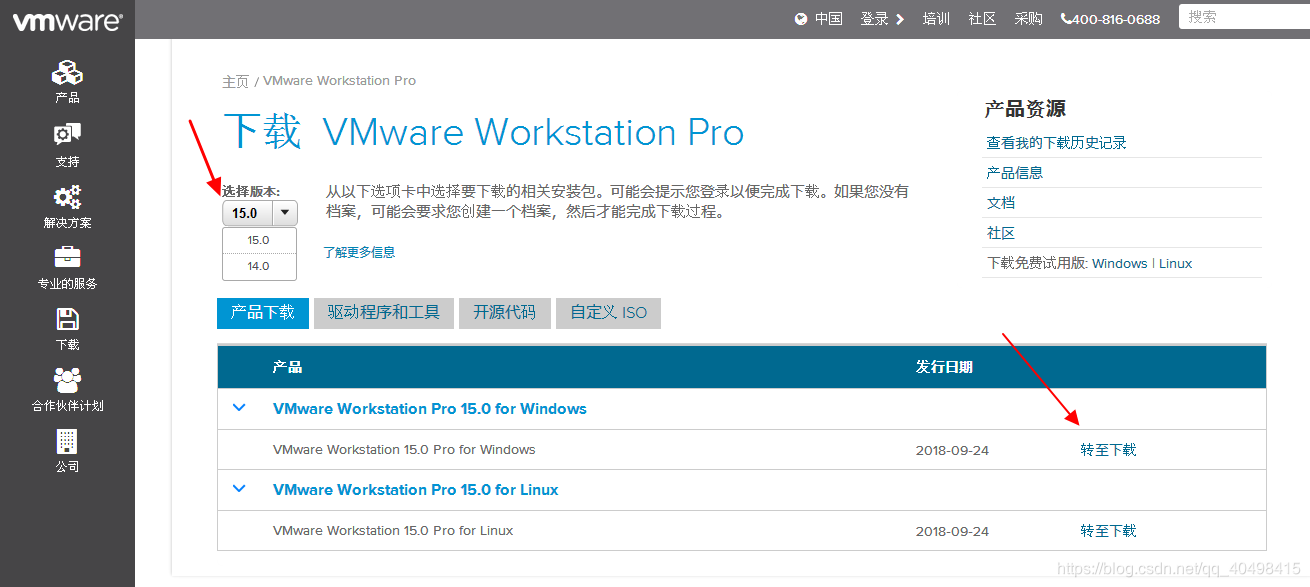Click the globe icon beside 中国
Viewport: 1310px width, 587px height.
[801, 19]
